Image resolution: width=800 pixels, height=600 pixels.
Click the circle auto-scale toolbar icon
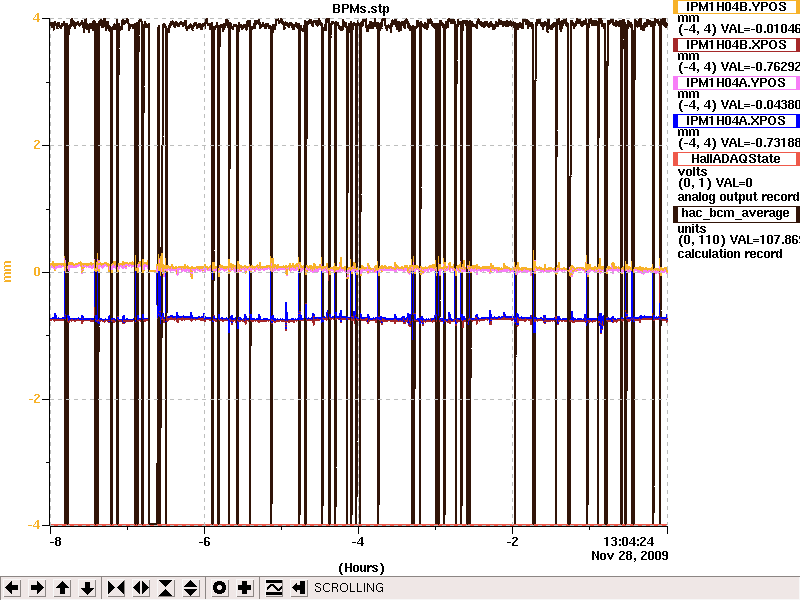coord(219,588)
